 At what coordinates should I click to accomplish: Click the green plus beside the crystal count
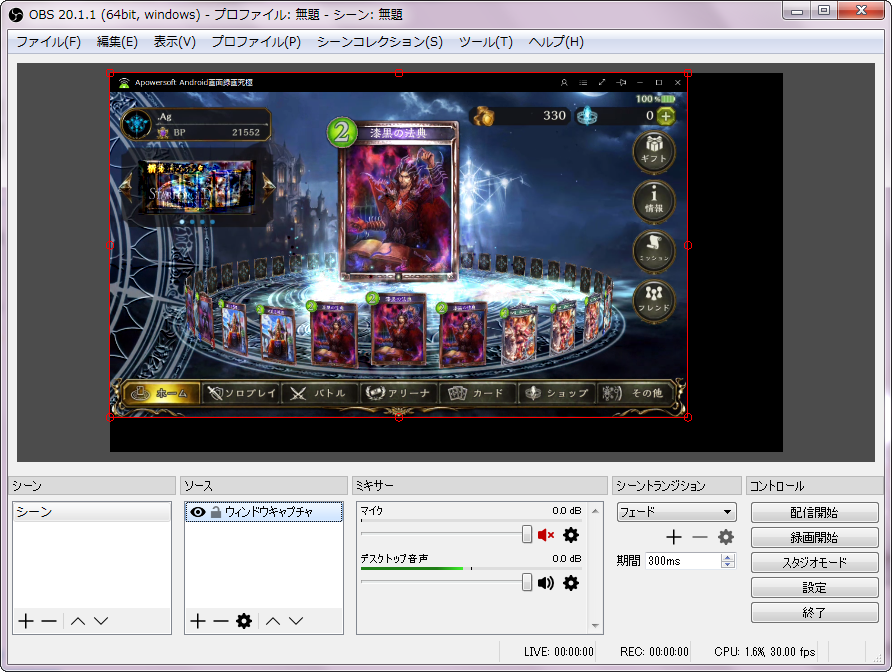click(x=666, y=116)
